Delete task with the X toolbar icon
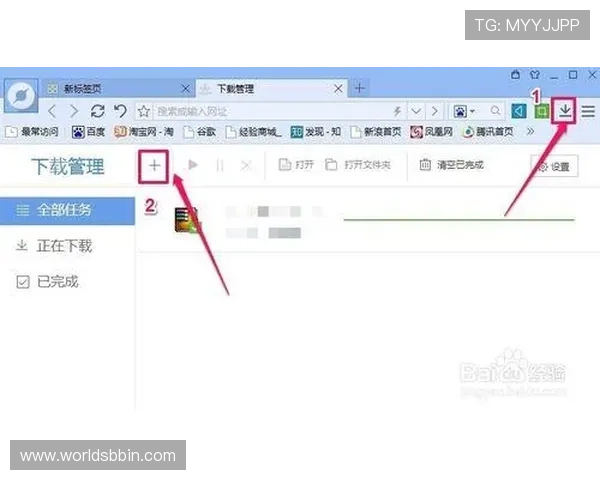 (246, 166)
